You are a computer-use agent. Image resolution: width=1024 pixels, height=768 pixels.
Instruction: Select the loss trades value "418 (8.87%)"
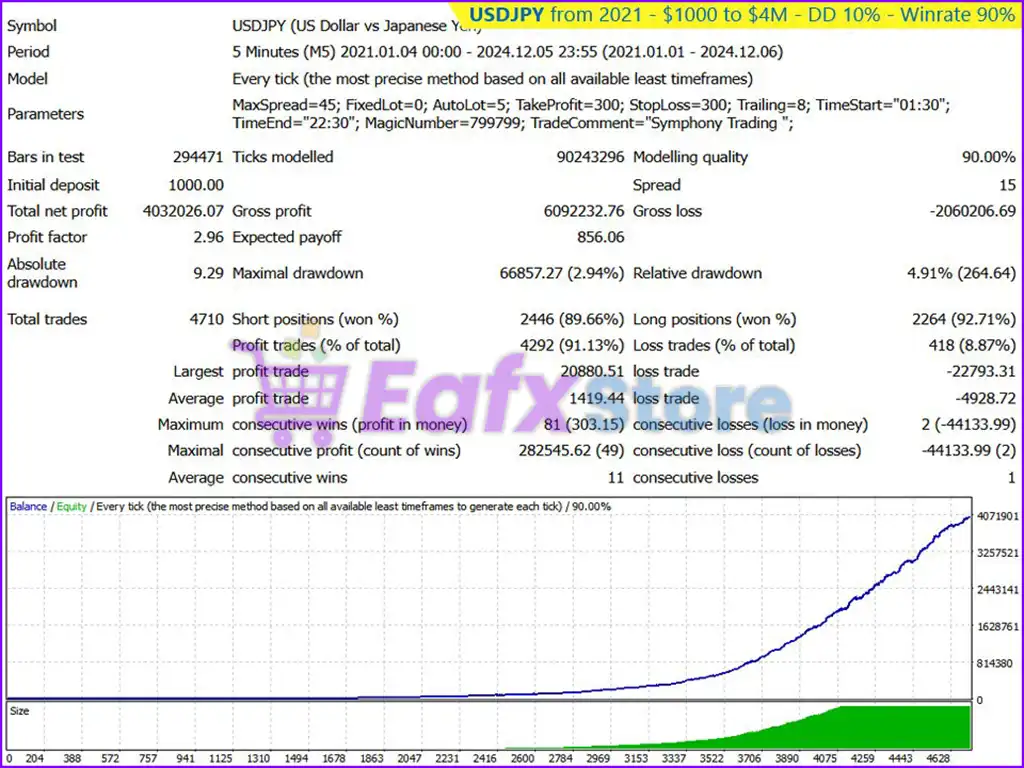click(x=972, y=346)
